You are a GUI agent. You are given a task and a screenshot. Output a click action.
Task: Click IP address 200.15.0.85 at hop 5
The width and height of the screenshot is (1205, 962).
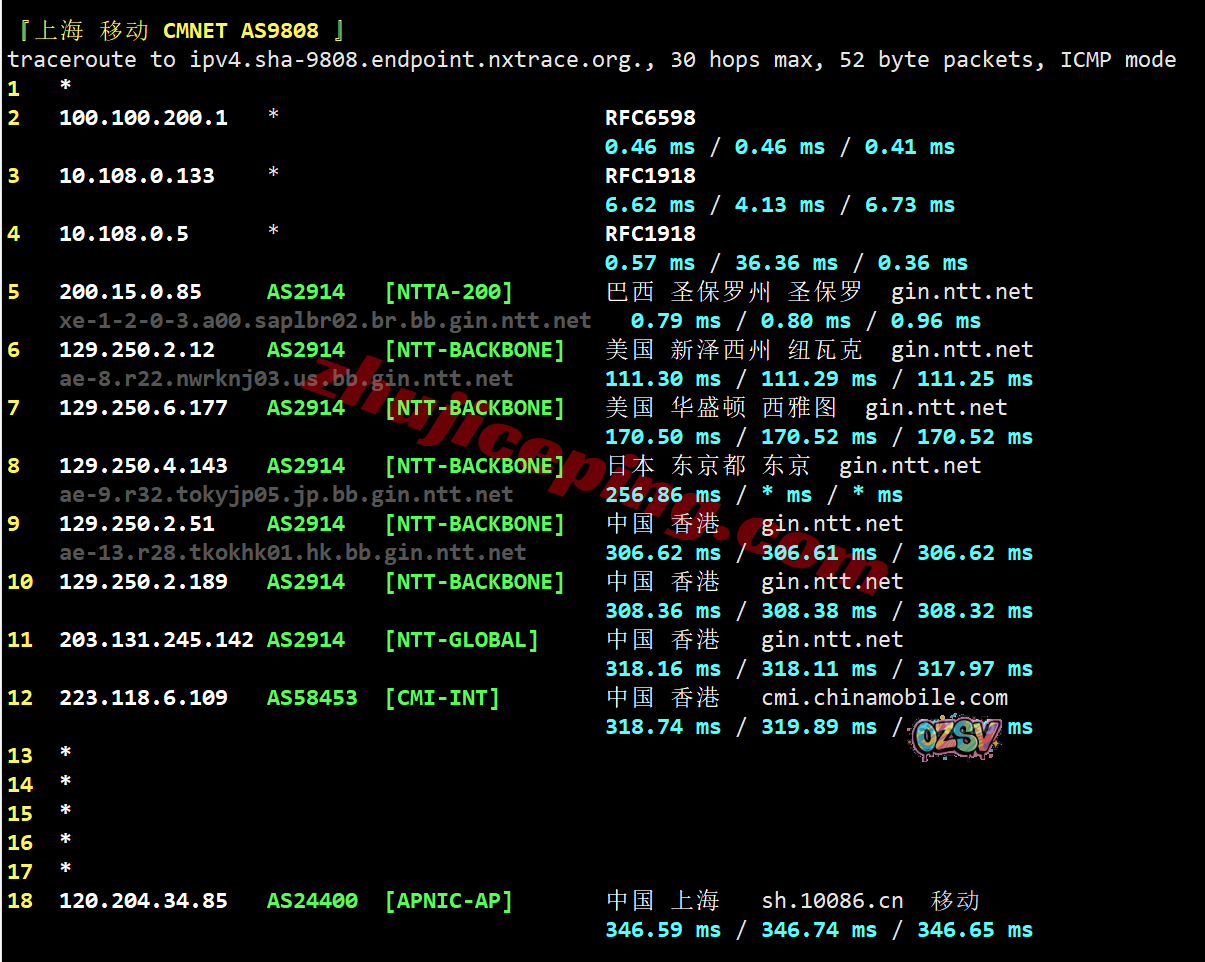130,292
